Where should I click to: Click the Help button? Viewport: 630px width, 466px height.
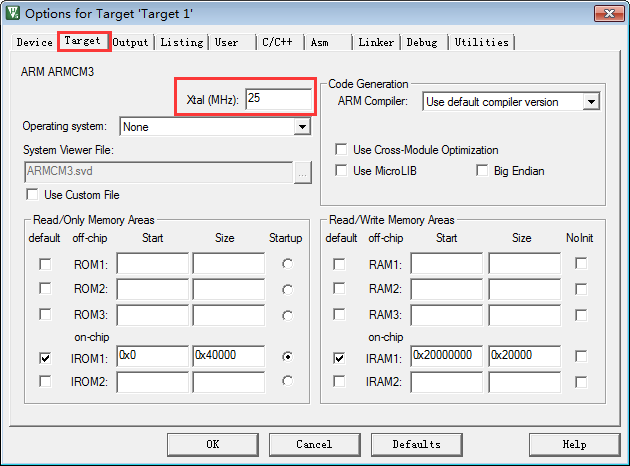click(x=575, y=444)
